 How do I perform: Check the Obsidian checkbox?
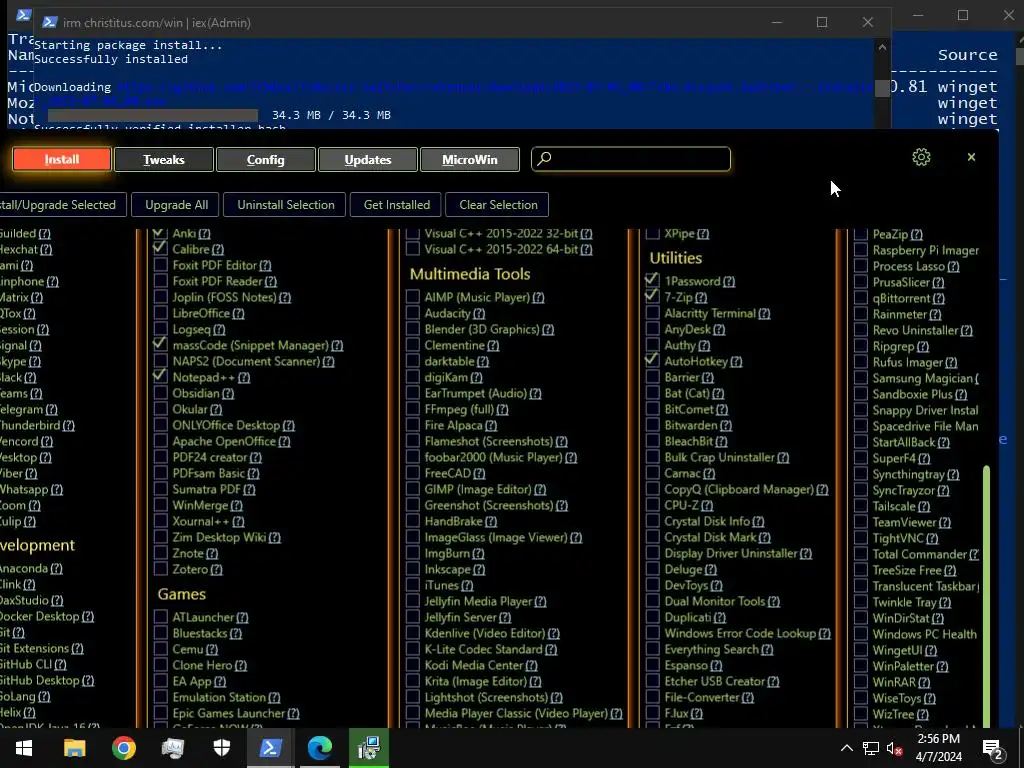coord(160,393)
